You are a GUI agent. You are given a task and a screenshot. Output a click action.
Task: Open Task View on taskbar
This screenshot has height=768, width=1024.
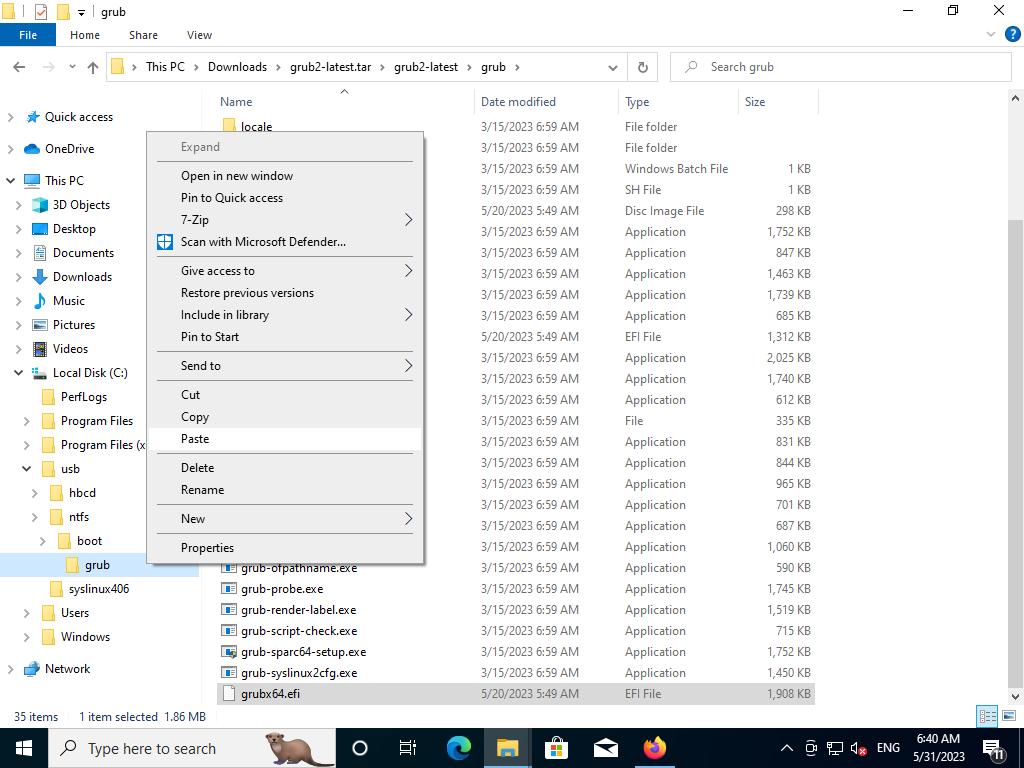pos(408,748)
